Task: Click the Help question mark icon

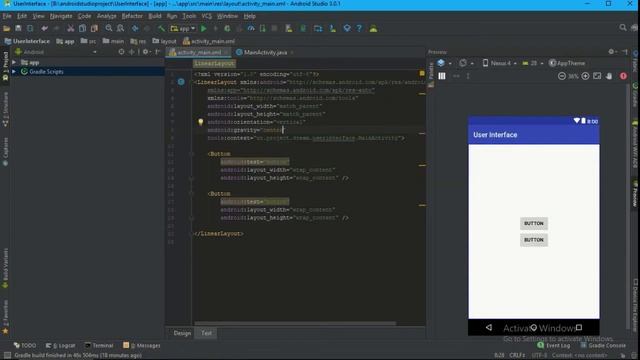Action: coord(359,29)
